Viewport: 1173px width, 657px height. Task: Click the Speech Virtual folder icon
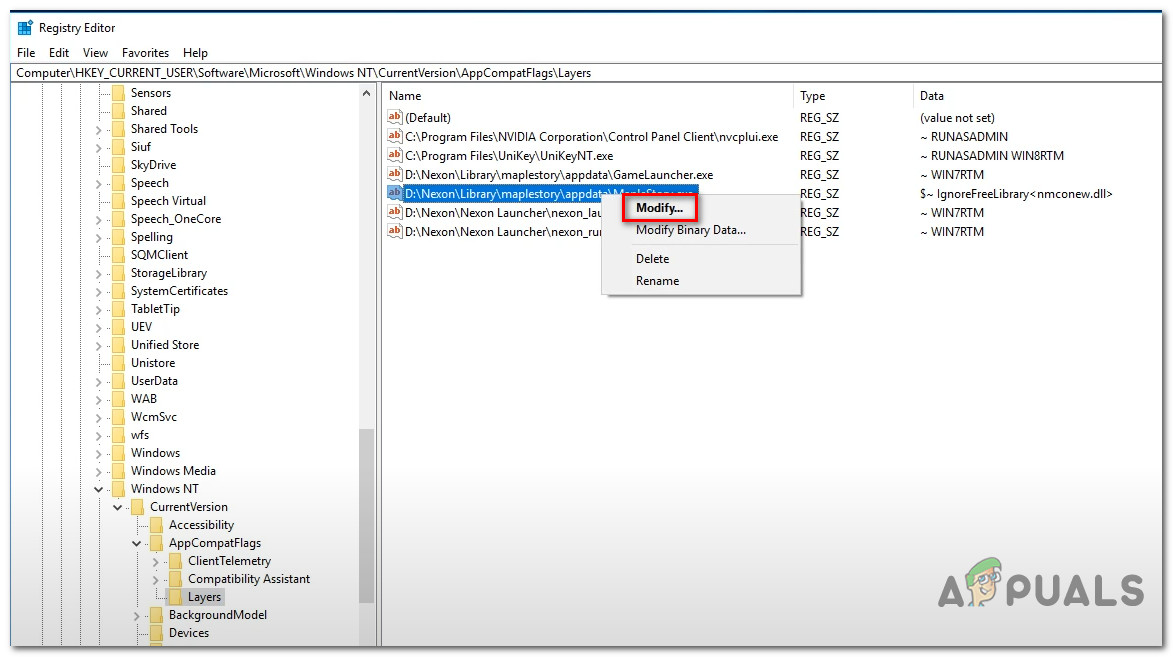pyautogui.click(x=118, y=201)
